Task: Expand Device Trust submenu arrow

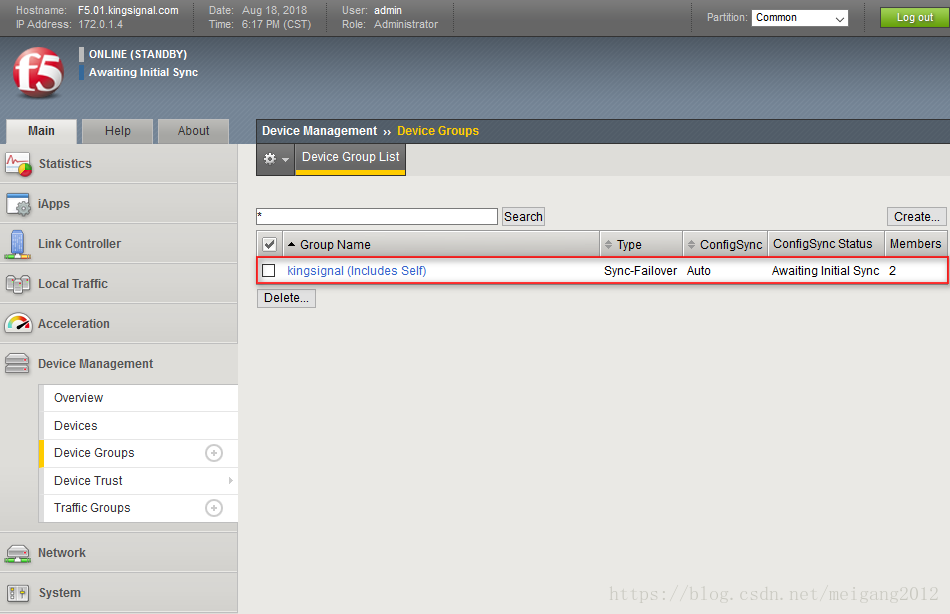Action: coord(230,481)
